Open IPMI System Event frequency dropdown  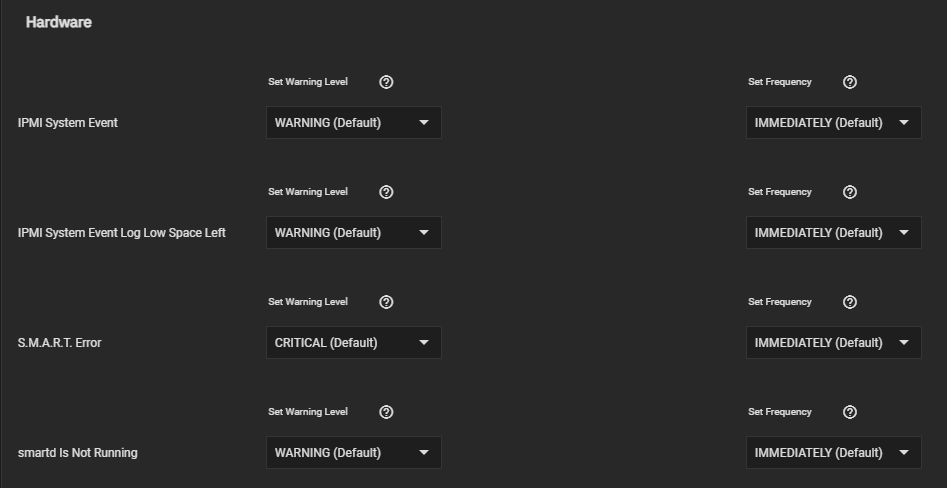[833, 123]
